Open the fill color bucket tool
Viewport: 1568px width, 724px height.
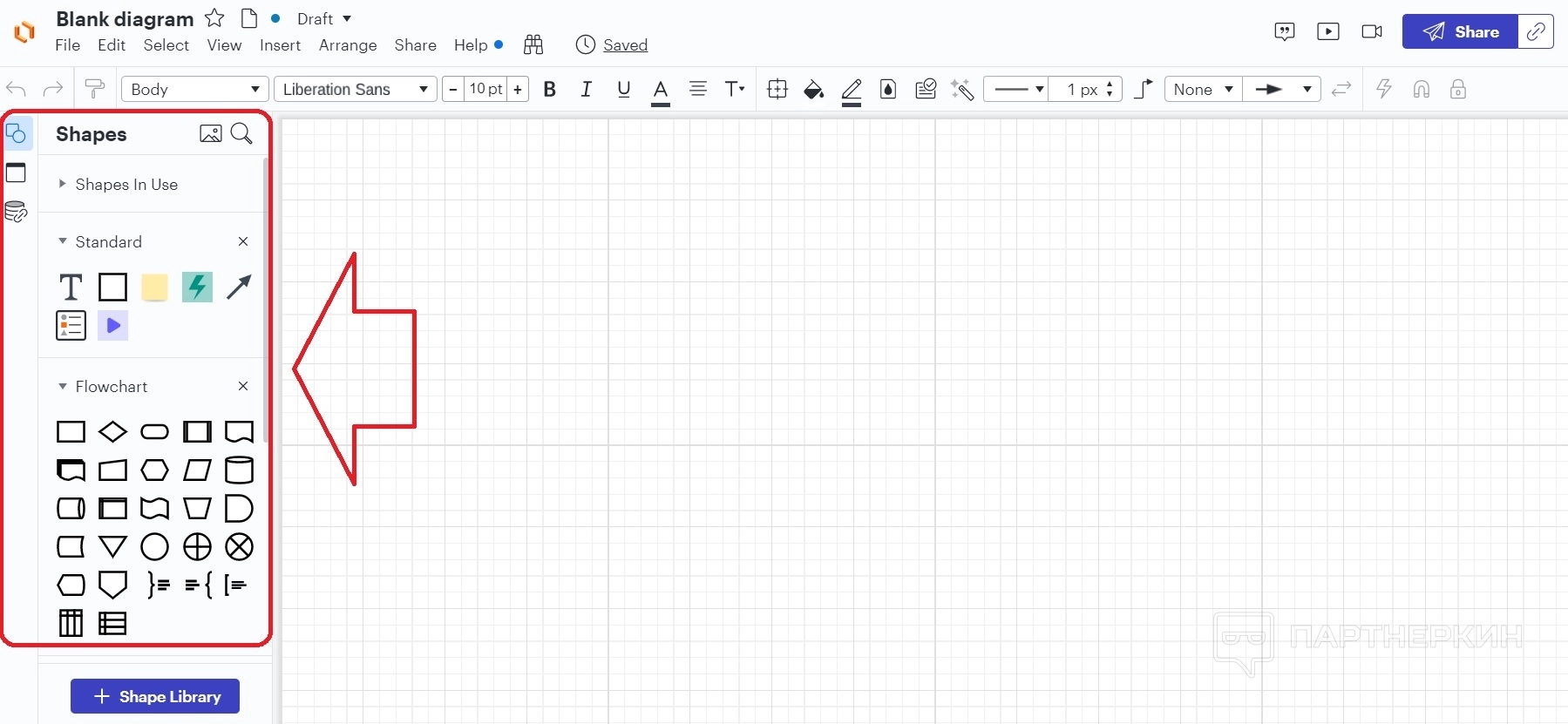pyautogui.click(x=813, y=89)
